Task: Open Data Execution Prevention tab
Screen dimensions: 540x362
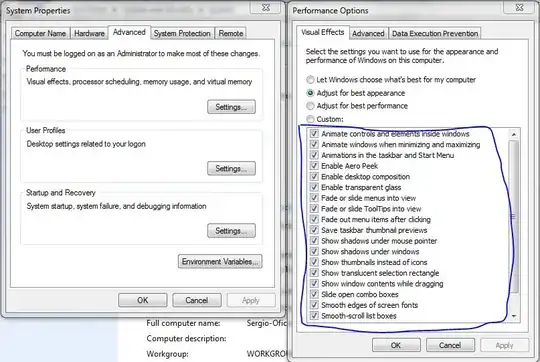Action: [435, 33]
